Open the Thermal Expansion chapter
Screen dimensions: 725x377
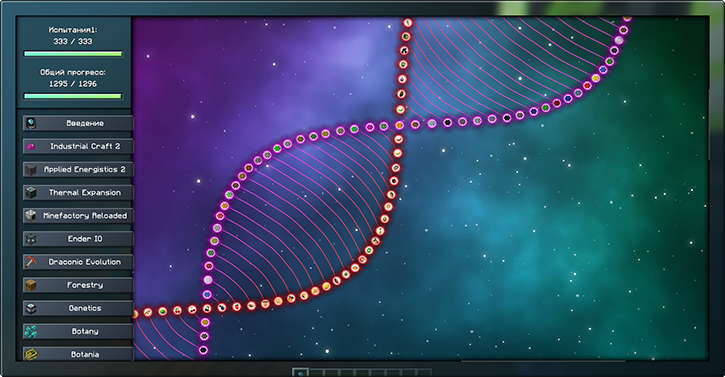pos(78,192)
